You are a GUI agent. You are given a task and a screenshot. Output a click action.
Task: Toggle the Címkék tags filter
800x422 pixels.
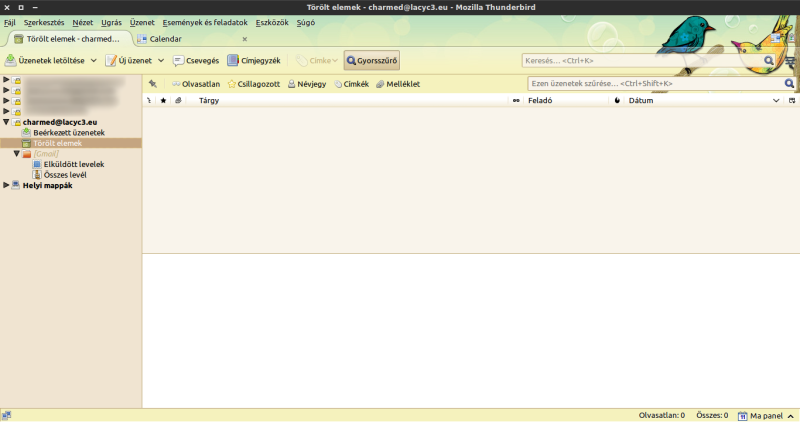[x=352, y=84]
